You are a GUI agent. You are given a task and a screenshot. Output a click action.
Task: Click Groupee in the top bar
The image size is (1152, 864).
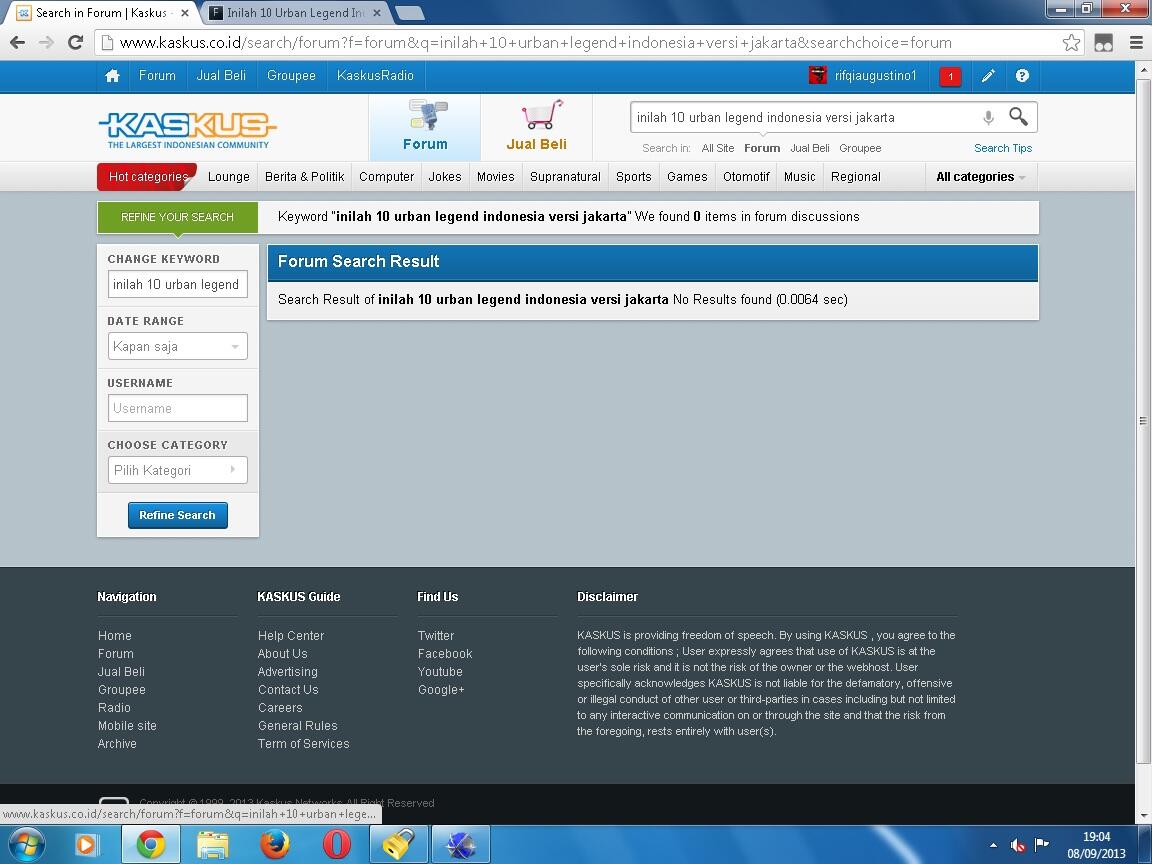[x=292, y=76]
